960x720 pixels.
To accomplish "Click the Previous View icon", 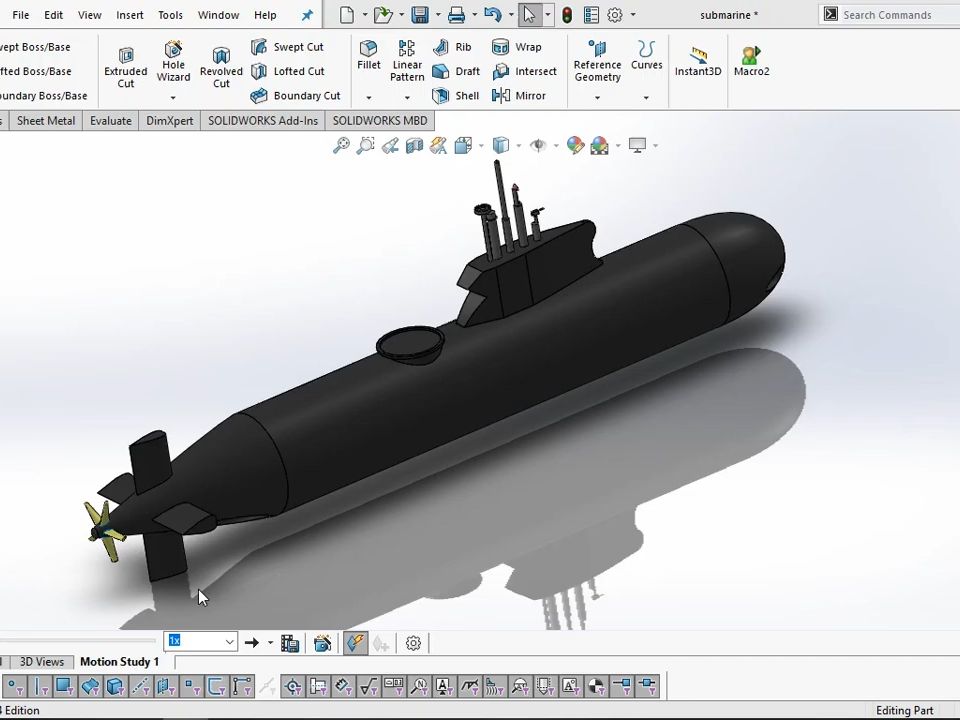I will [390, 145].
